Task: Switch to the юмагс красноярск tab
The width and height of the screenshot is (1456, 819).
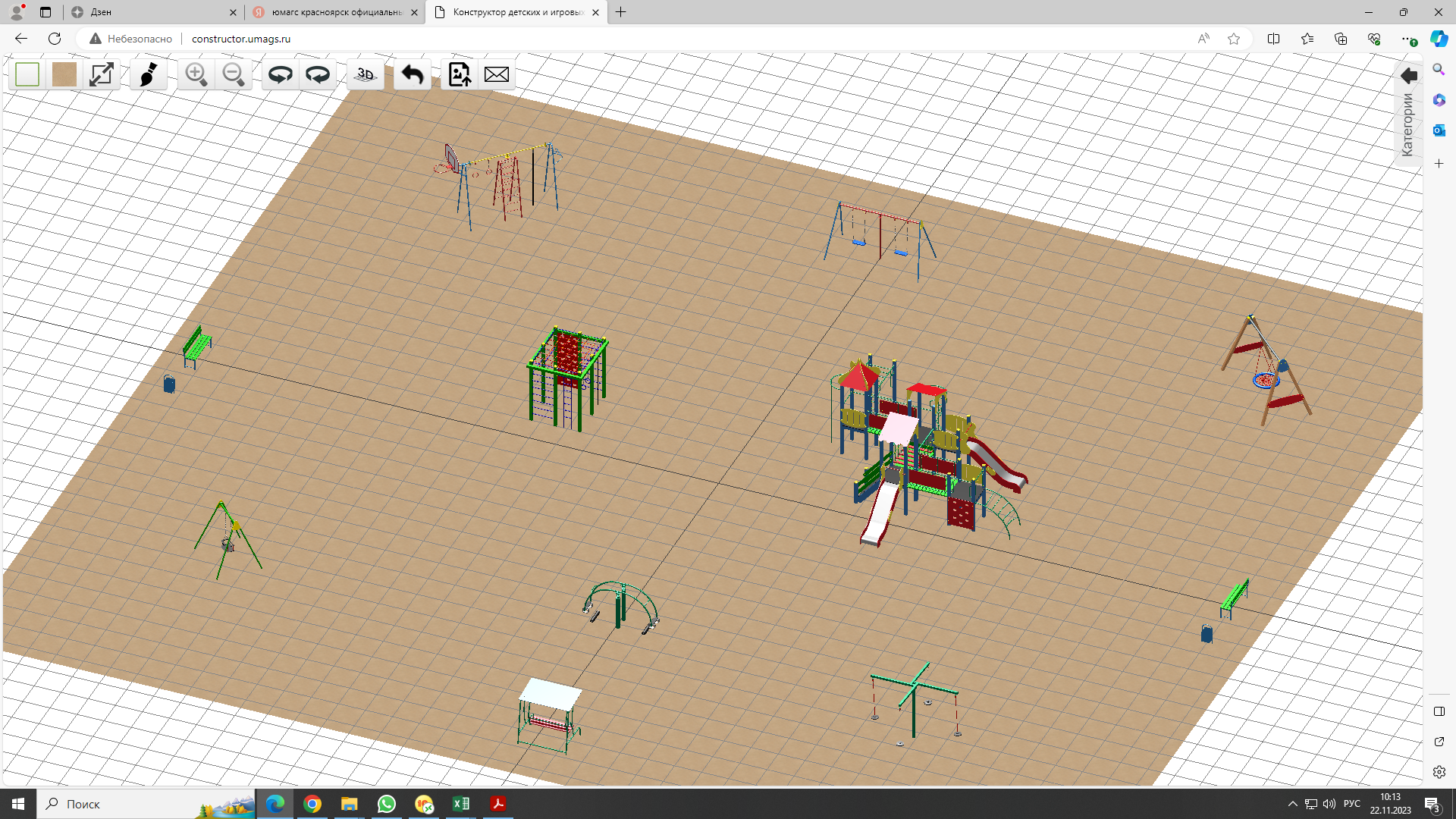Action: coord(335,12)
